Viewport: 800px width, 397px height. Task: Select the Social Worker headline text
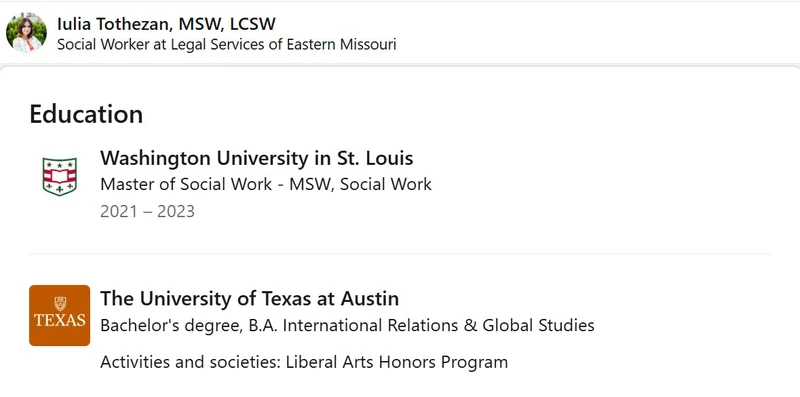pos(227,44)
